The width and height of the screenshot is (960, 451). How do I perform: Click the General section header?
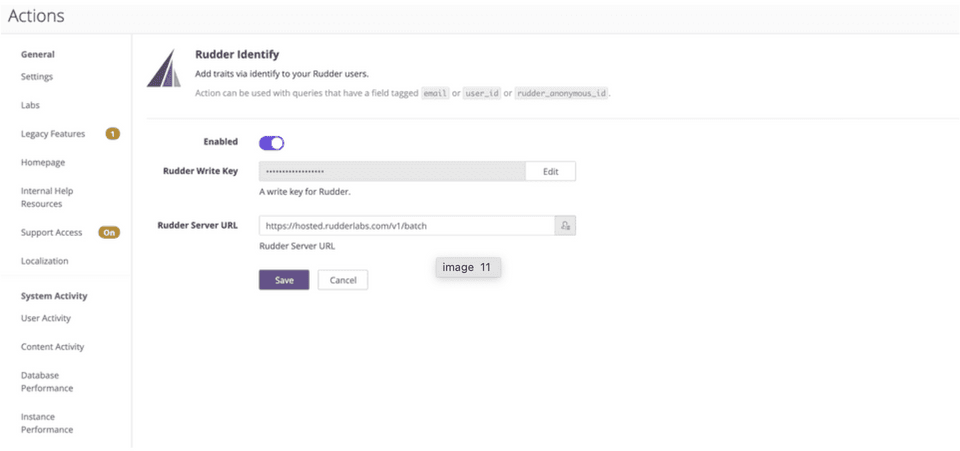click(38, 54)
